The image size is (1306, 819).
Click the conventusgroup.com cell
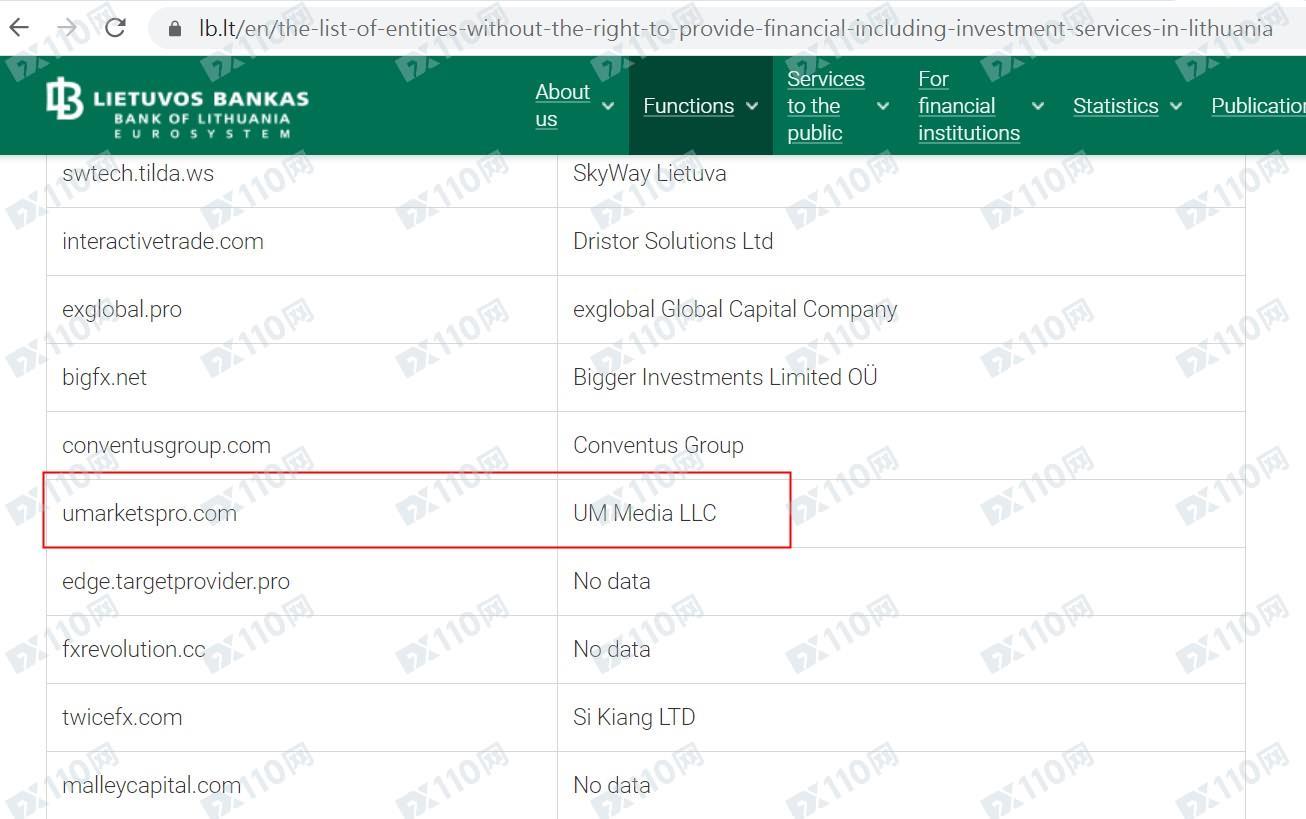tap(302, 445)
